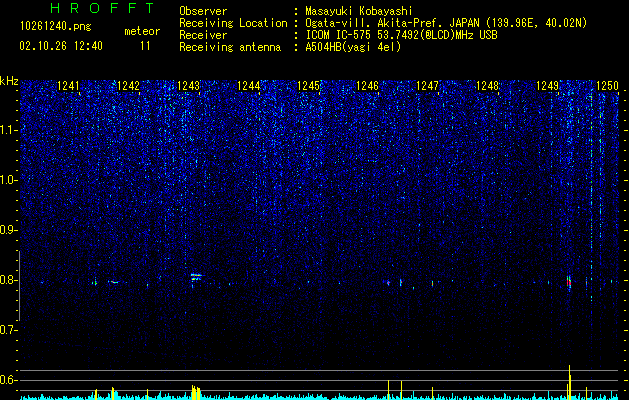This screenshot has width=629, height=400.
Task: Click the 1.0 kHz axis label
Action: click(9, 180)
